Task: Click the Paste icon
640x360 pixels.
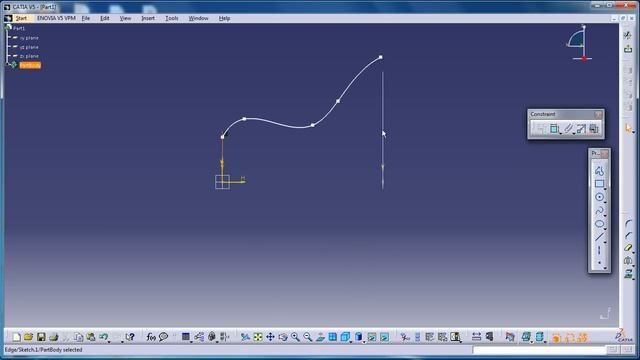Action: [x=91, y=337]
